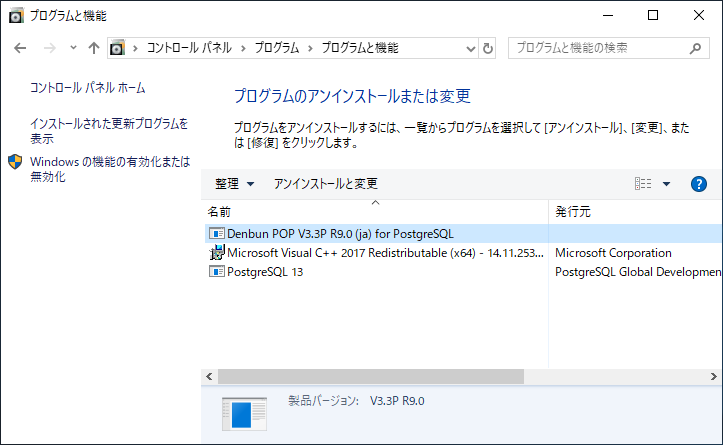Image resolution: width=723 pixels, height=445 pixels.
Task: Open コントロール パネル ホーム link
Action: [88, 88]
